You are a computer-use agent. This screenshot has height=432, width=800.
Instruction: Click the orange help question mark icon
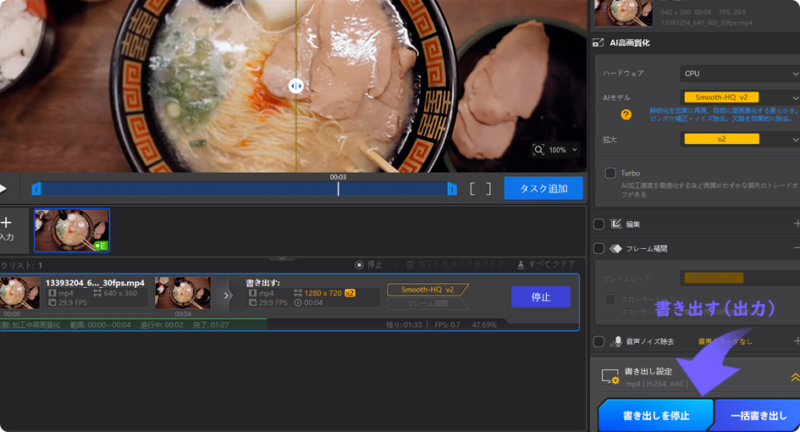pyautogui.click(x=626, y=115)
